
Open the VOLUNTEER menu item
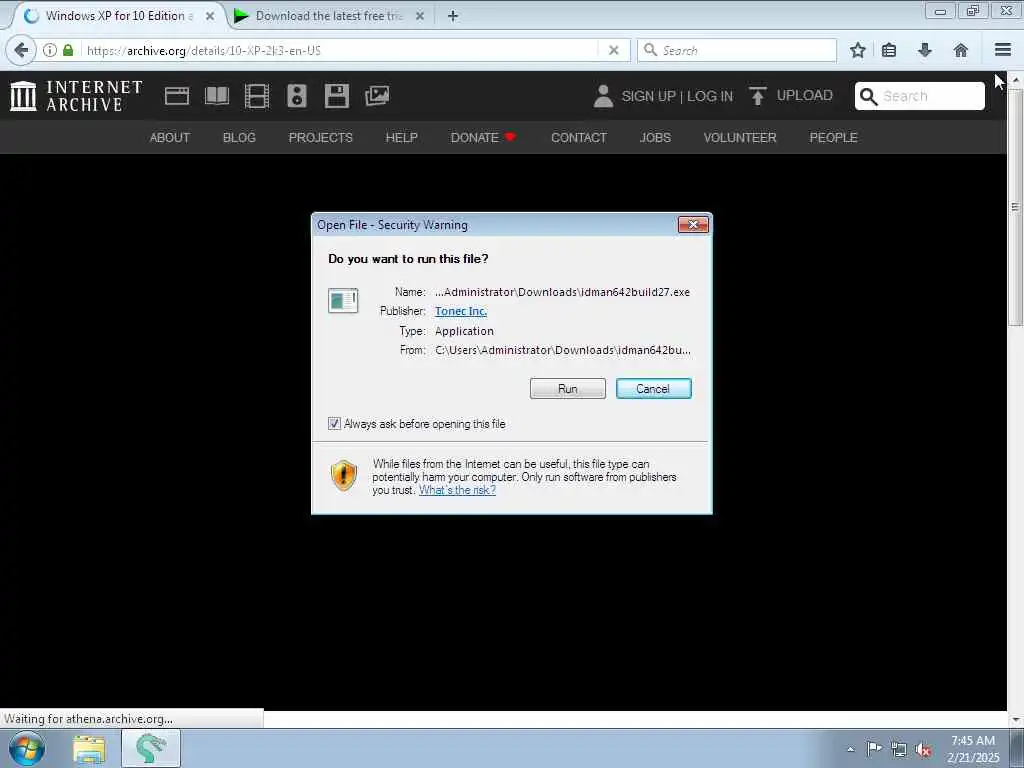pyautogui.click(x=740, y=138)
